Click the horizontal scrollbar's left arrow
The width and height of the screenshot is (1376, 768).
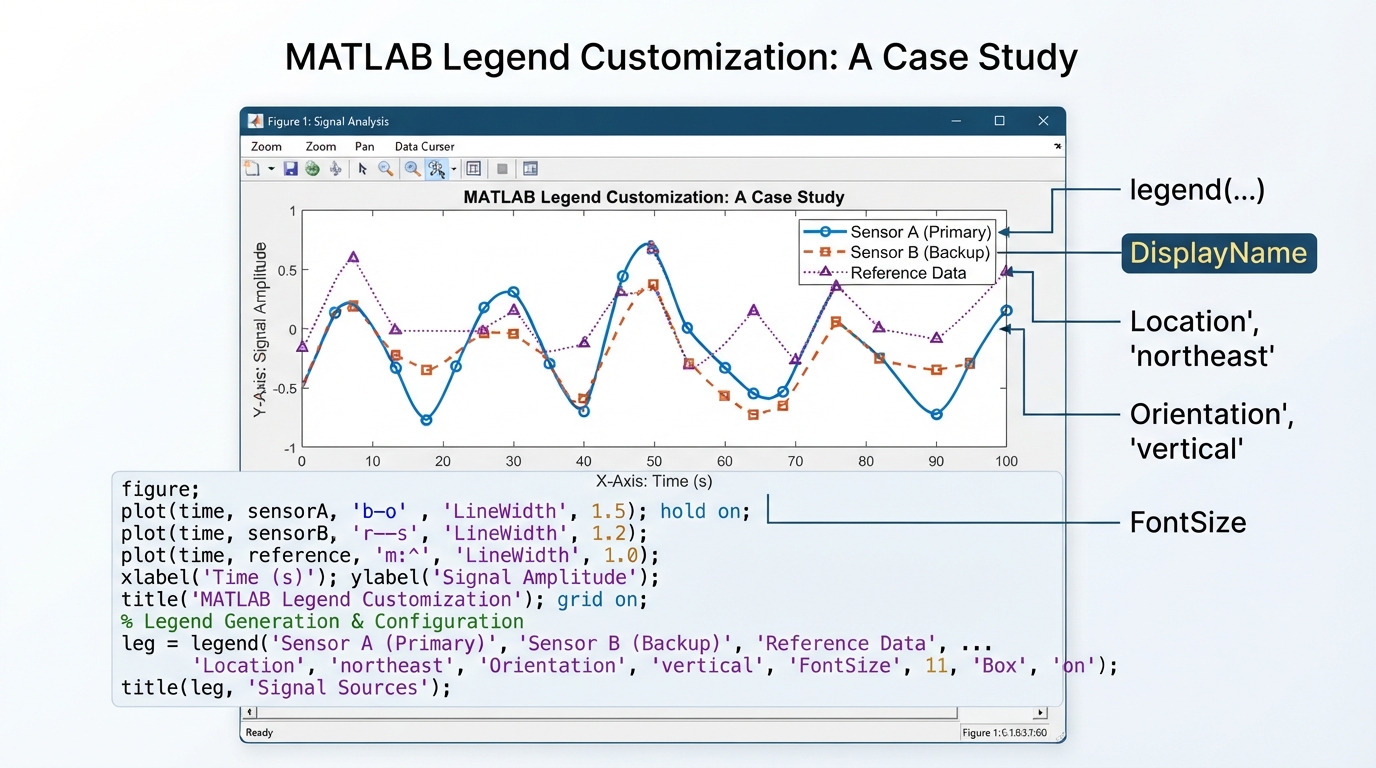251,713
